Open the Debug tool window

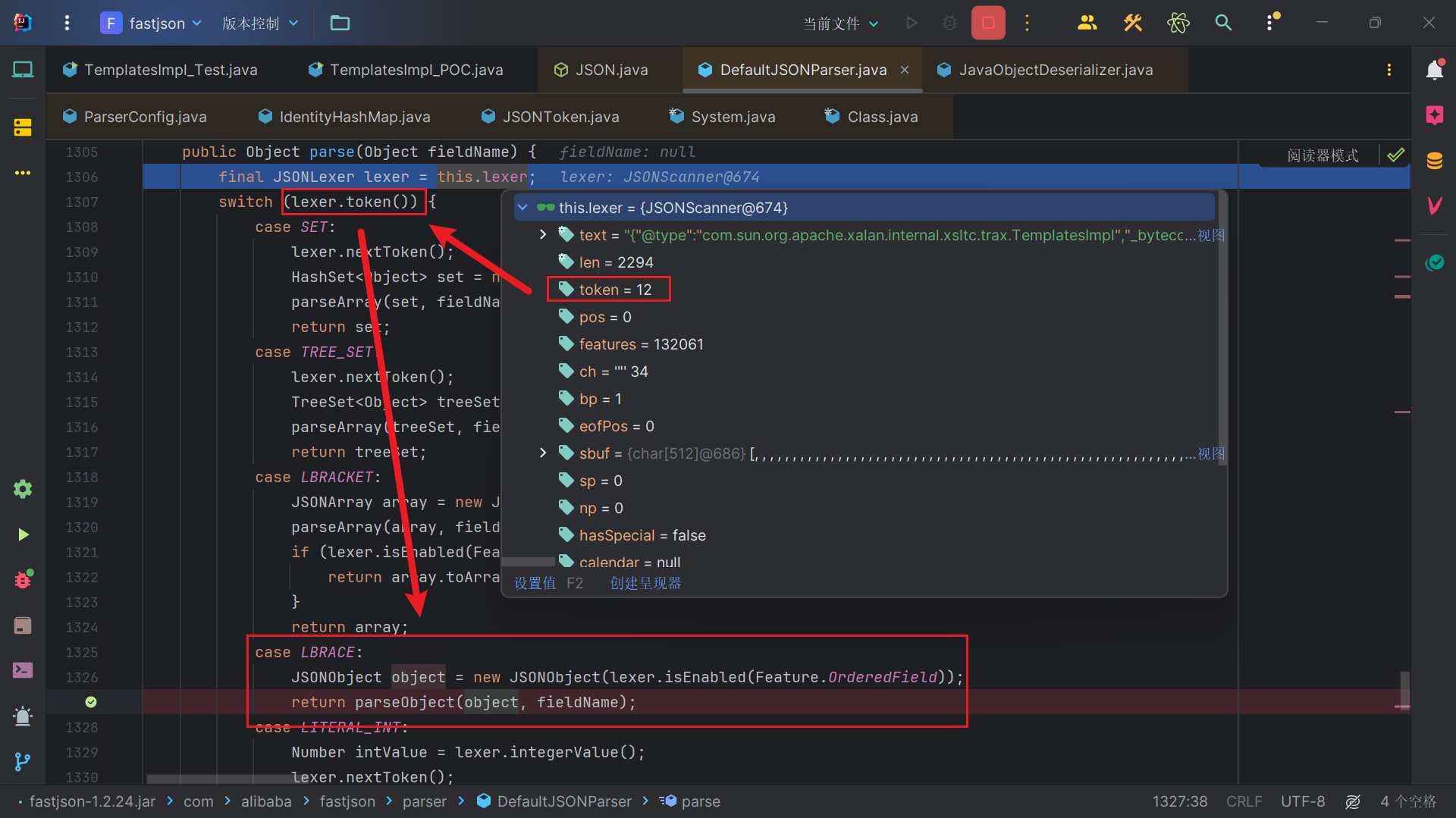tap(23, 579)
